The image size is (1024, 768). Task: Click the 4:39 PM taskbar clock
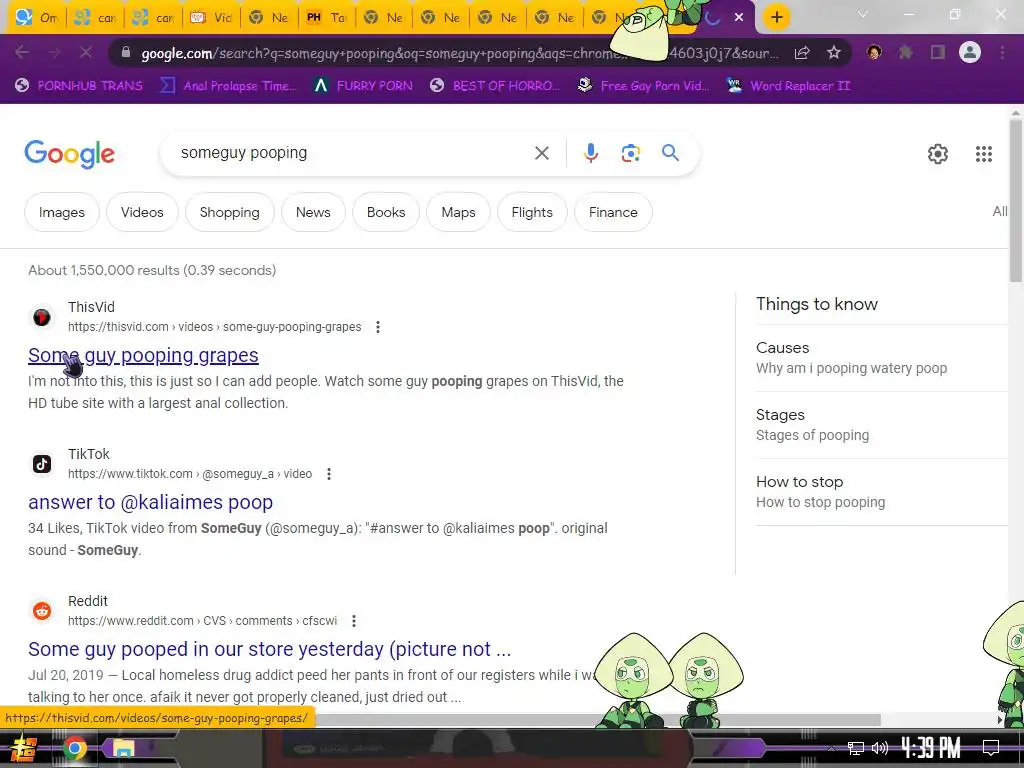(x=930, y=747)
